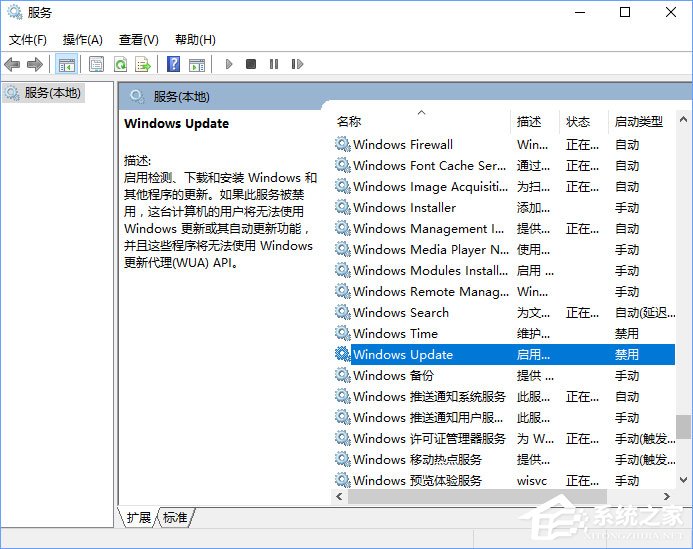The image size is (693, 549).
Task: Click 禁用 startup type of Windows Update
Action: pos(627,355)
